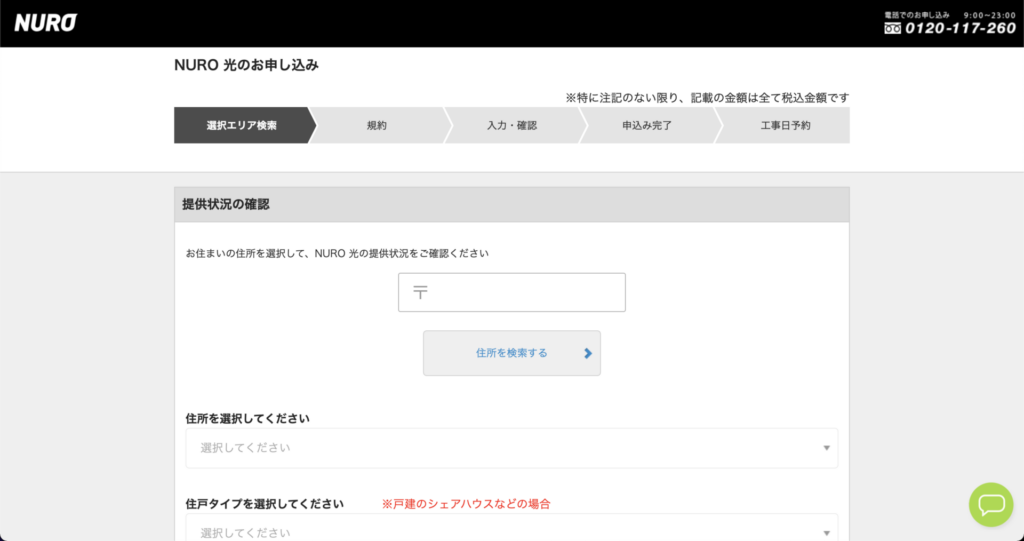Select the 入力・確認 step
The width and height of the screenshot is (1024, 541).
(512, 125)
